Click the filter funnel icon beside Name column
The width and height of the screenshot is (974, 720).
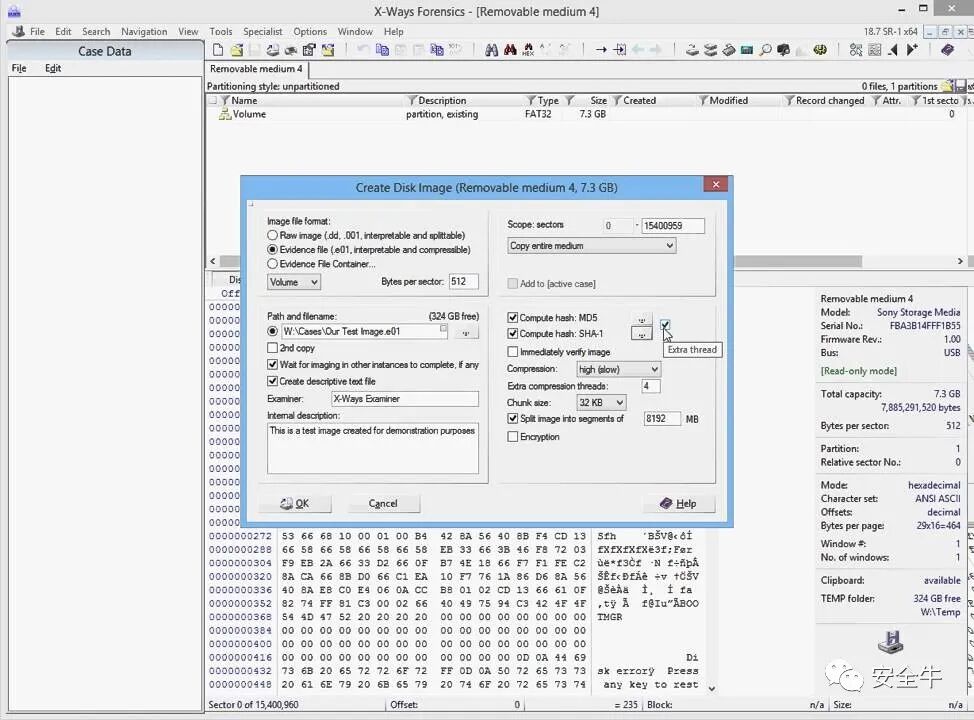225,100
